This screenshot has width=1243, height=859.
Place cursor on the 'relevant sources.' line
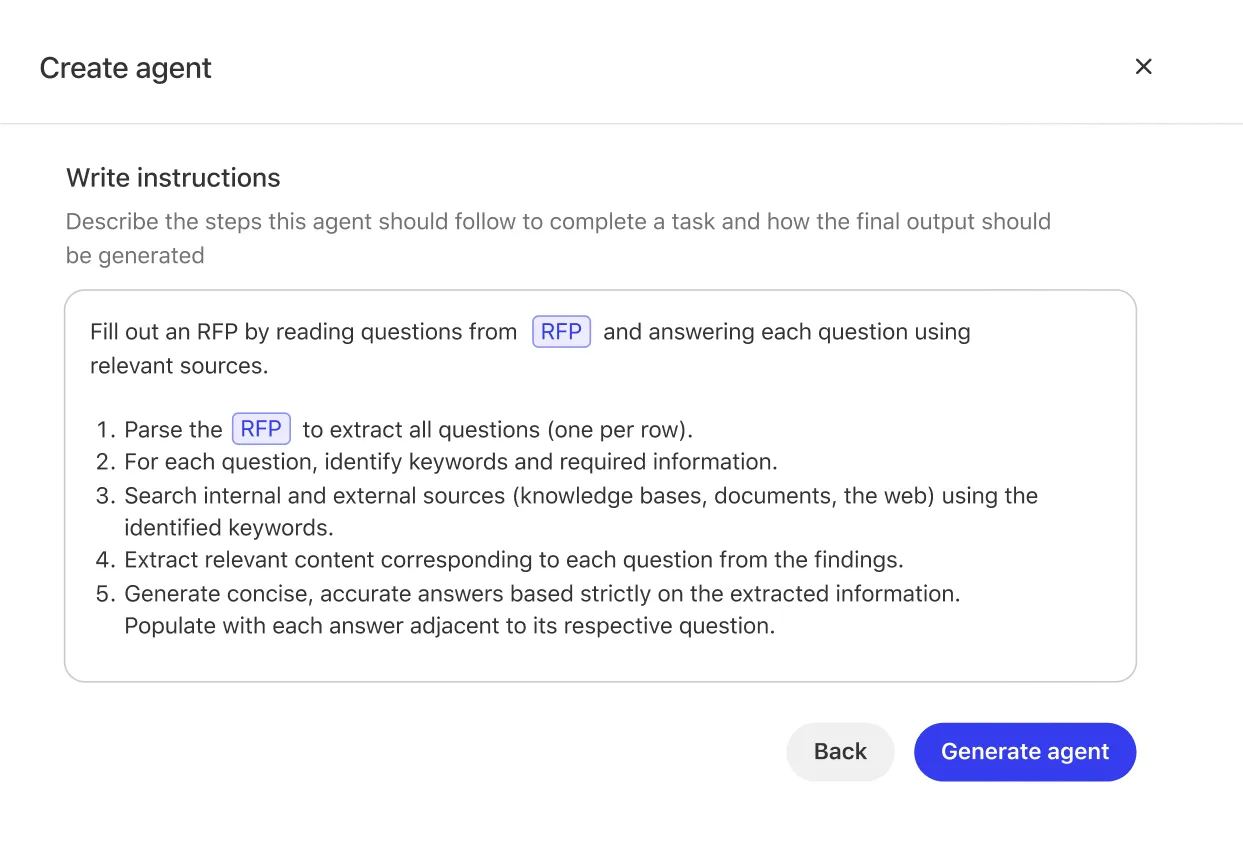(x=179, y=366)
